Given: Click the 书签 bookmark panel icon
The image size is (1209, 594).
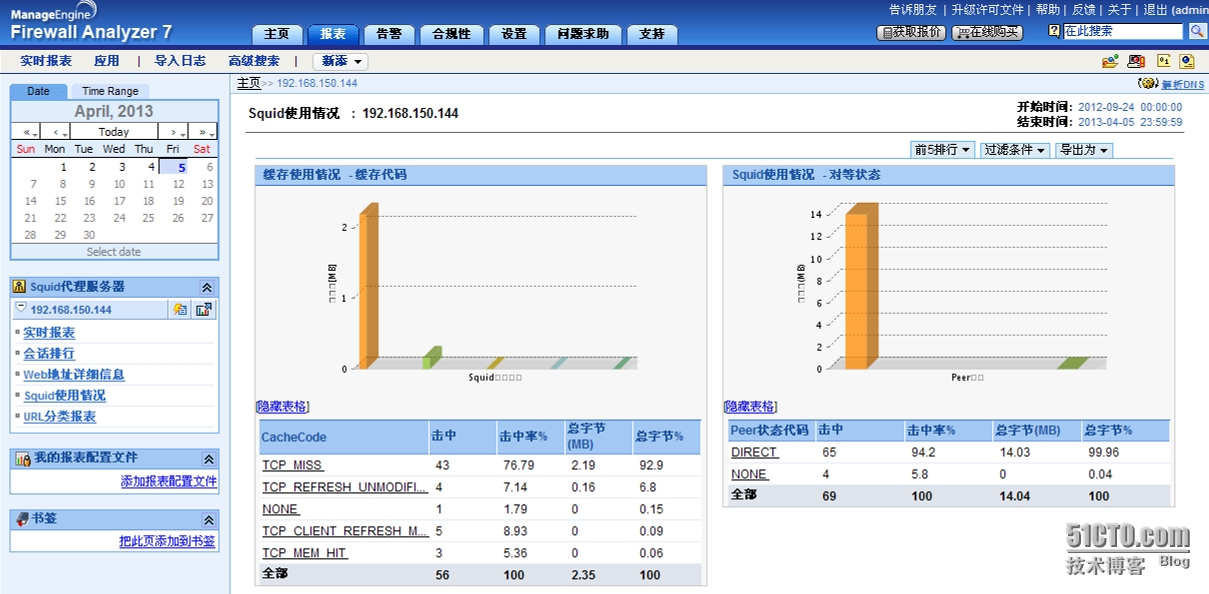Looking at the screenshot, I should click(22, 519).
